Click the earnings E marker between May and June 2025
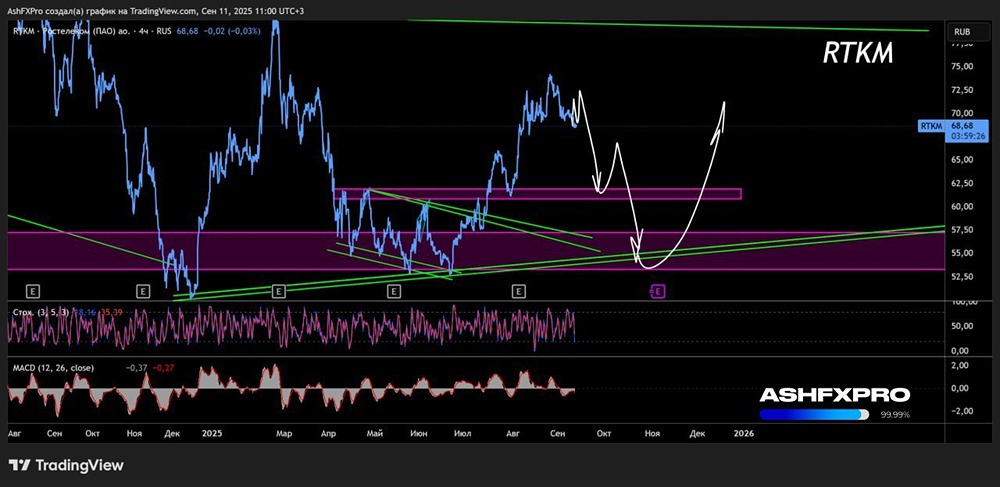The image size is (1000, 487). point(394,291)
